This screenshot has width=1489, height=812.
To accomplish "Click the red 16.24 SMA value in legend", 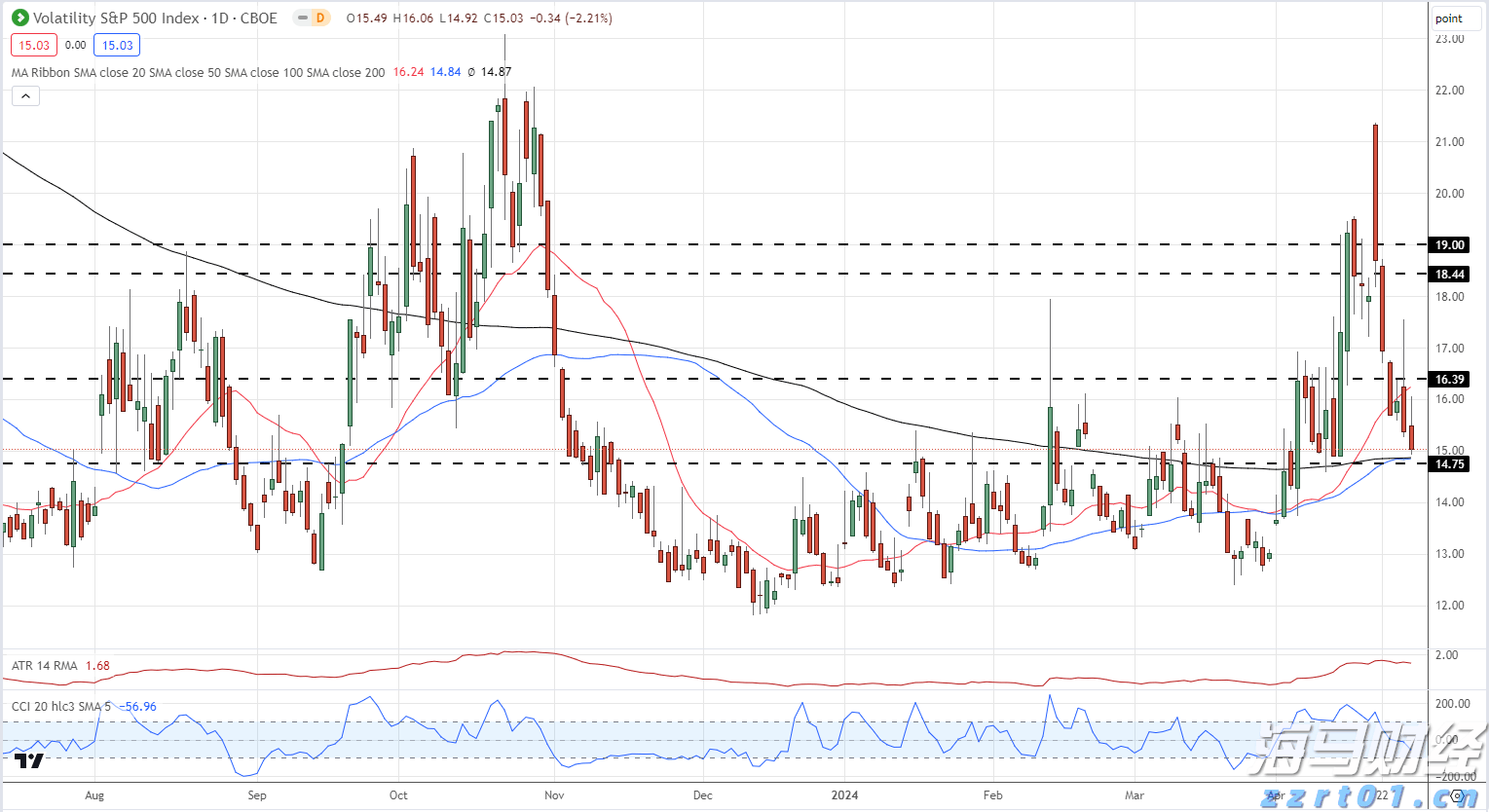I will 408,72.
